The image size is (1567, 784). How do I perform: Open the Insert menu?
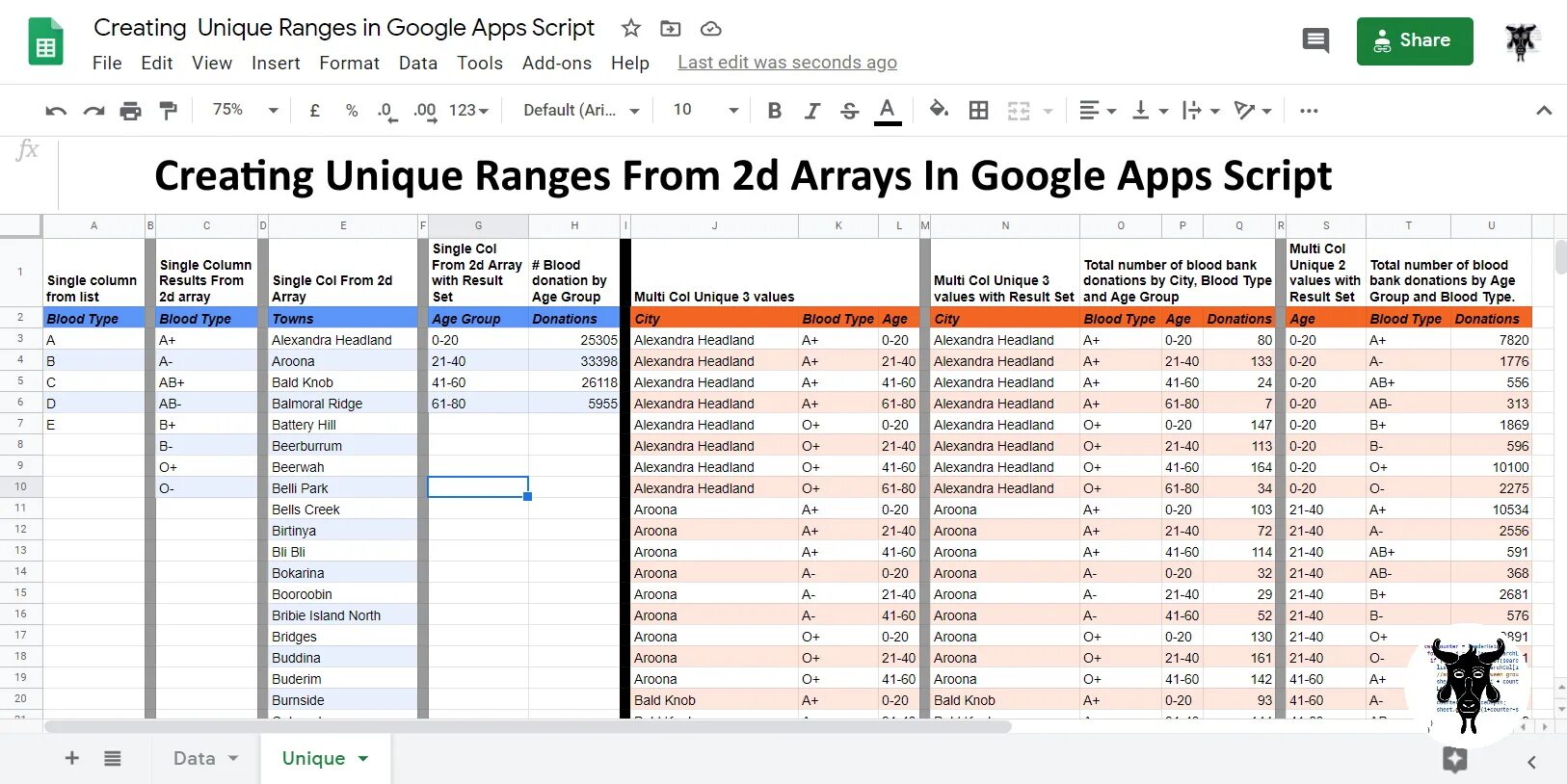(x=276, y=63)
